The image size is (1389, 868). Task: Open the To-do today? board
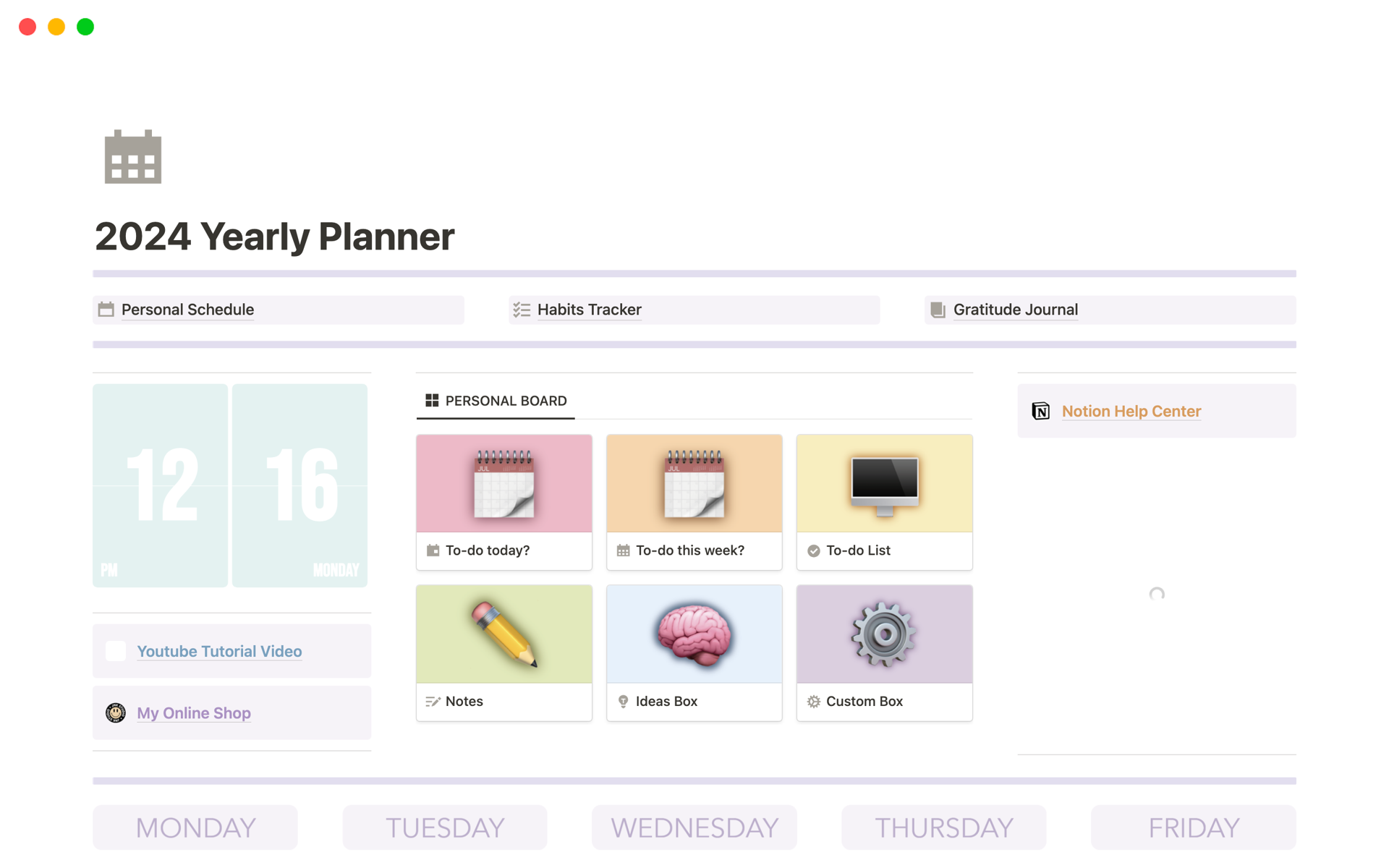point(504,498)
